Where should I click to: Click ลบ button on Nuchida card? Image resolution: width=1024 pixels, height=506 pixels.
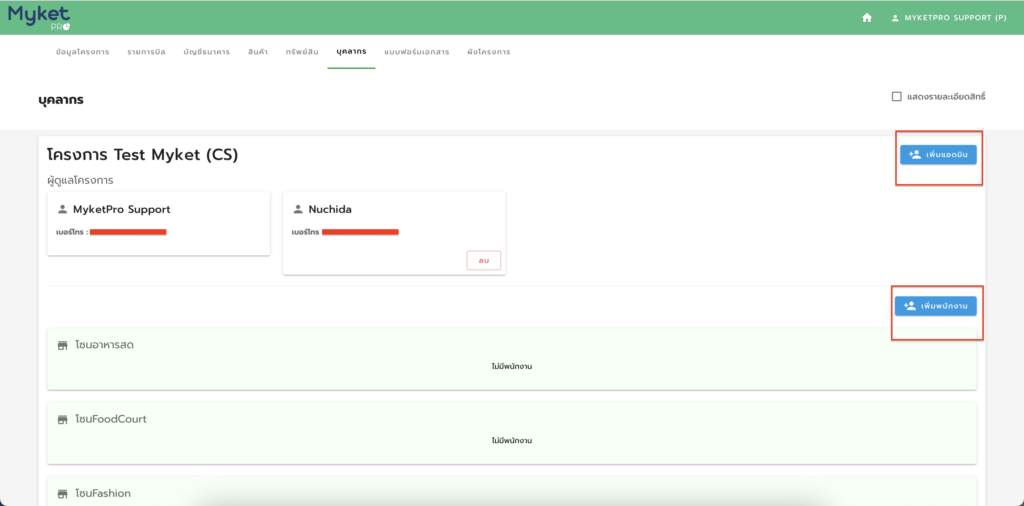(483, 261)
